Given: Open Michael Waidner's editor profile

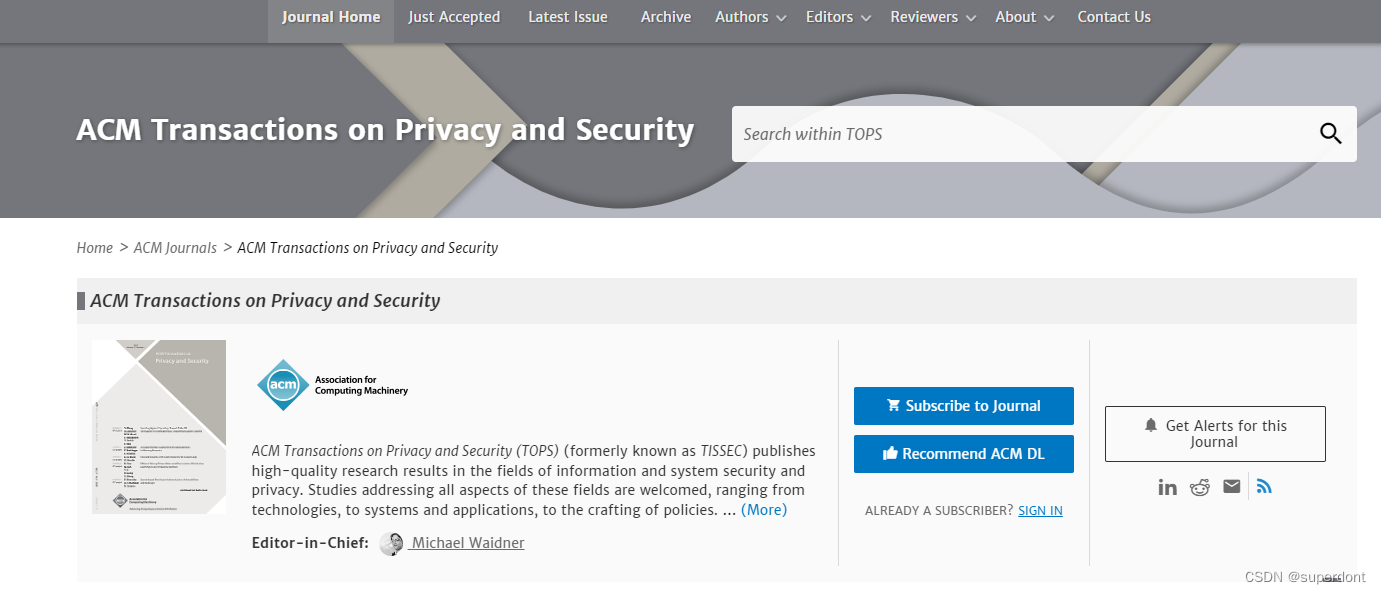Looking at the screenshot, I should 466,542.
